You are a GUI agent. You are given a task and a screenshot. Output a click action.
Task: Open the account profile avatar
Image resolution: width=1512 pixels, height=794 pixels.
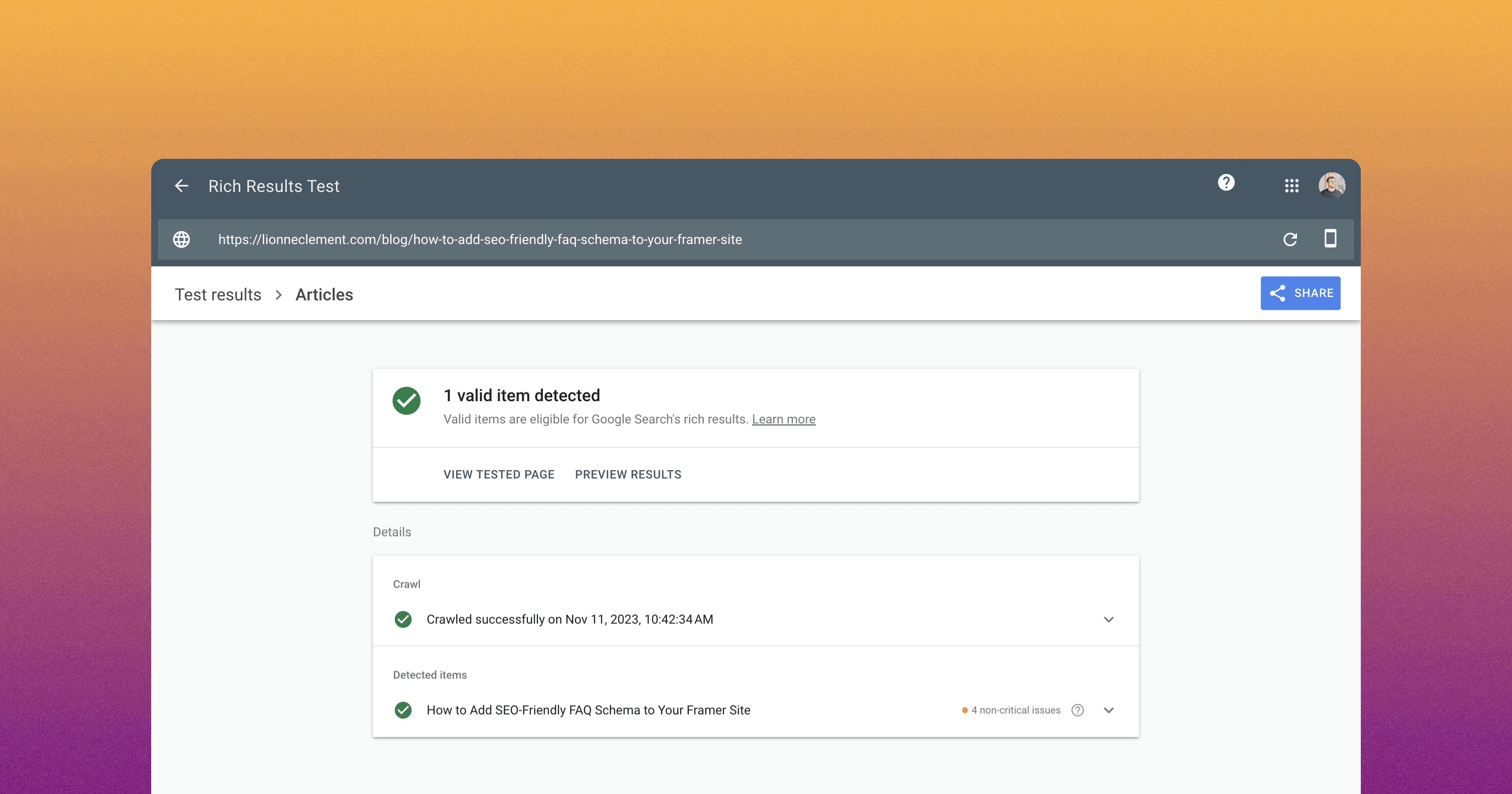[1332, 186]
